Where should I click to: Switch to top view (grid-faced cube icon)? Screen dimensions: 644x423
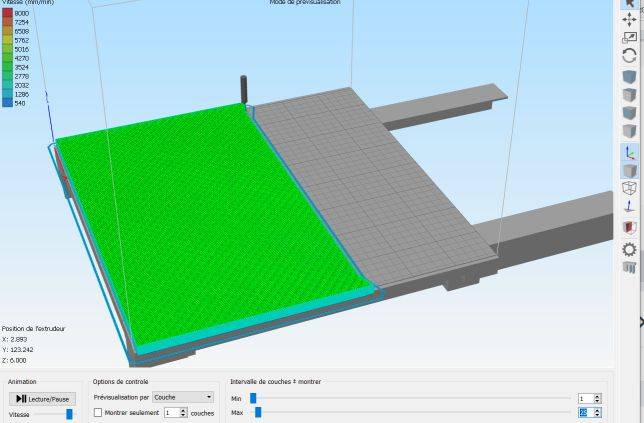point(629,95)
